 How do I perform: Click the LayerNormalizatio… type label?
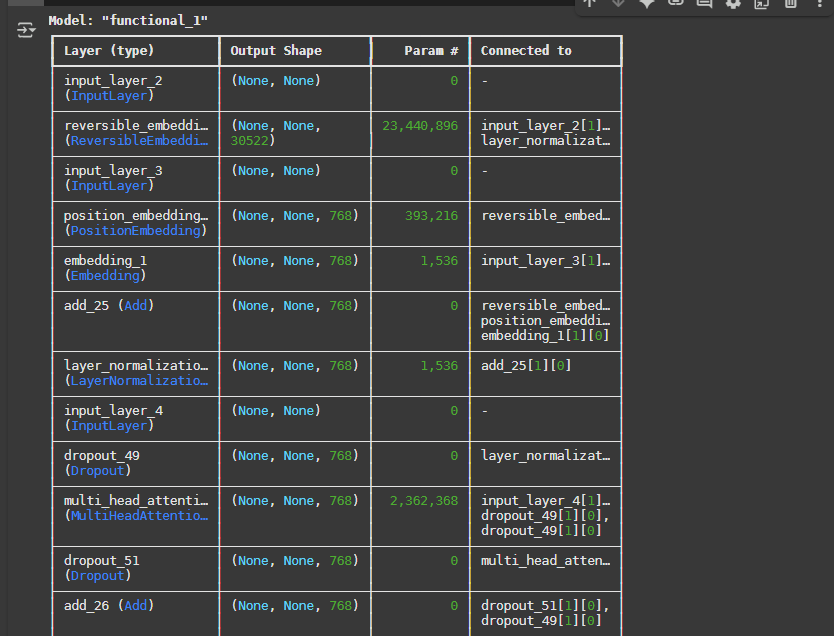[x=139, y=381]
